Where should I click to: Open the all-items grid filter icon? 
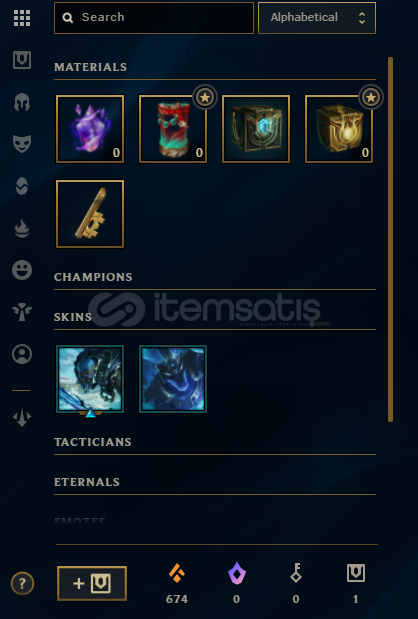click(22, 18)
